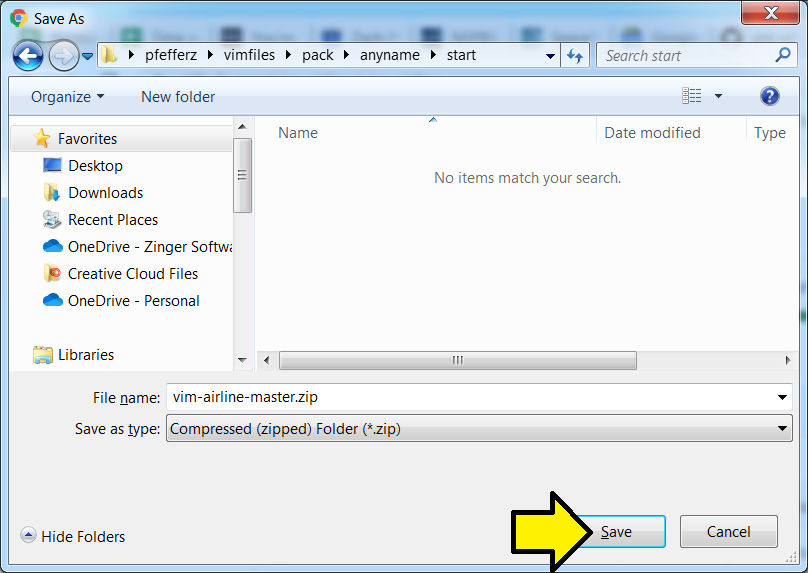
Task: Select pfefferz in the address path
Action: [x=171, y=55]
